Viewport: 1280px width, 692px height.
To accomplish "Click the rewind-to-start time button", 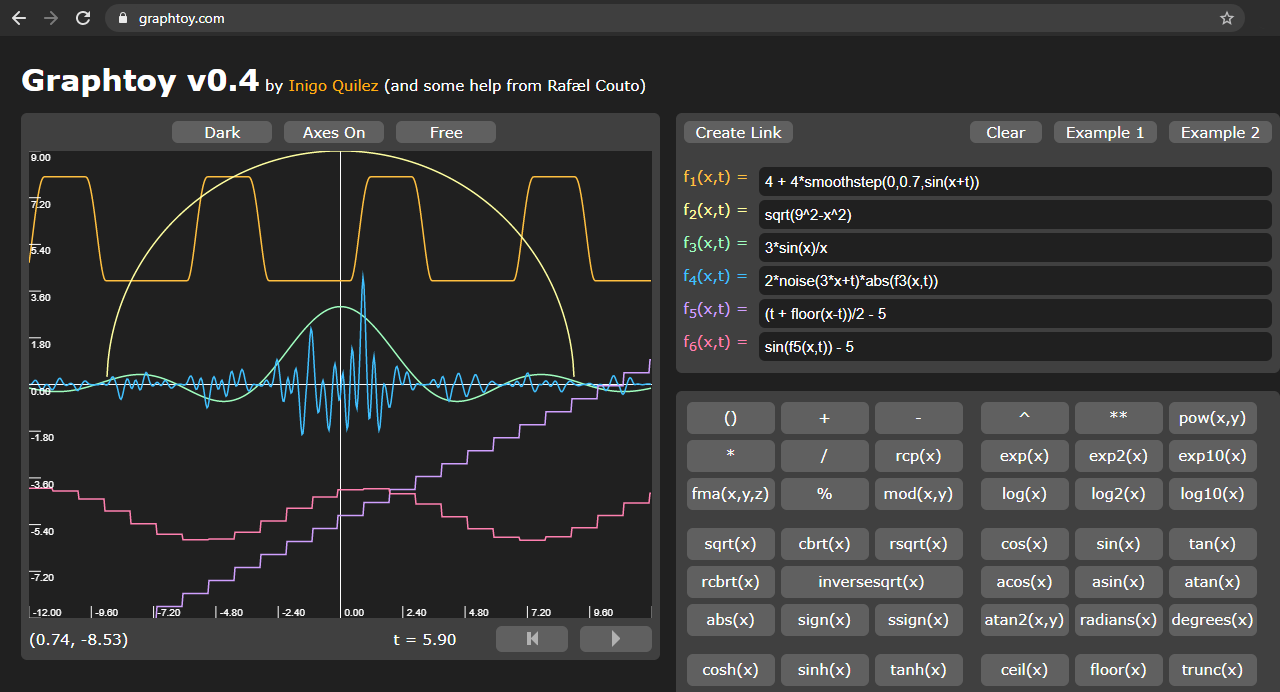I will [x=532, y=639].
